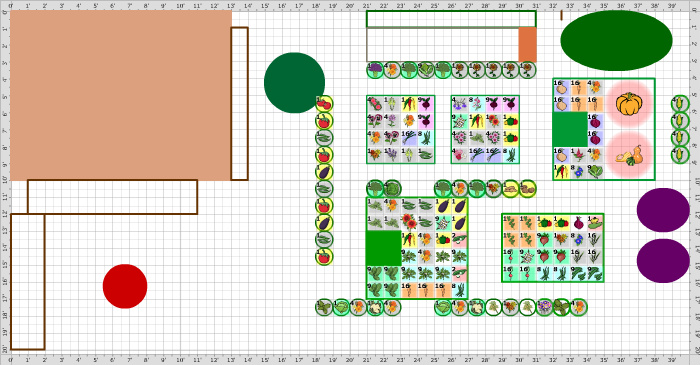Click the solid green square beside red onions

570,129
